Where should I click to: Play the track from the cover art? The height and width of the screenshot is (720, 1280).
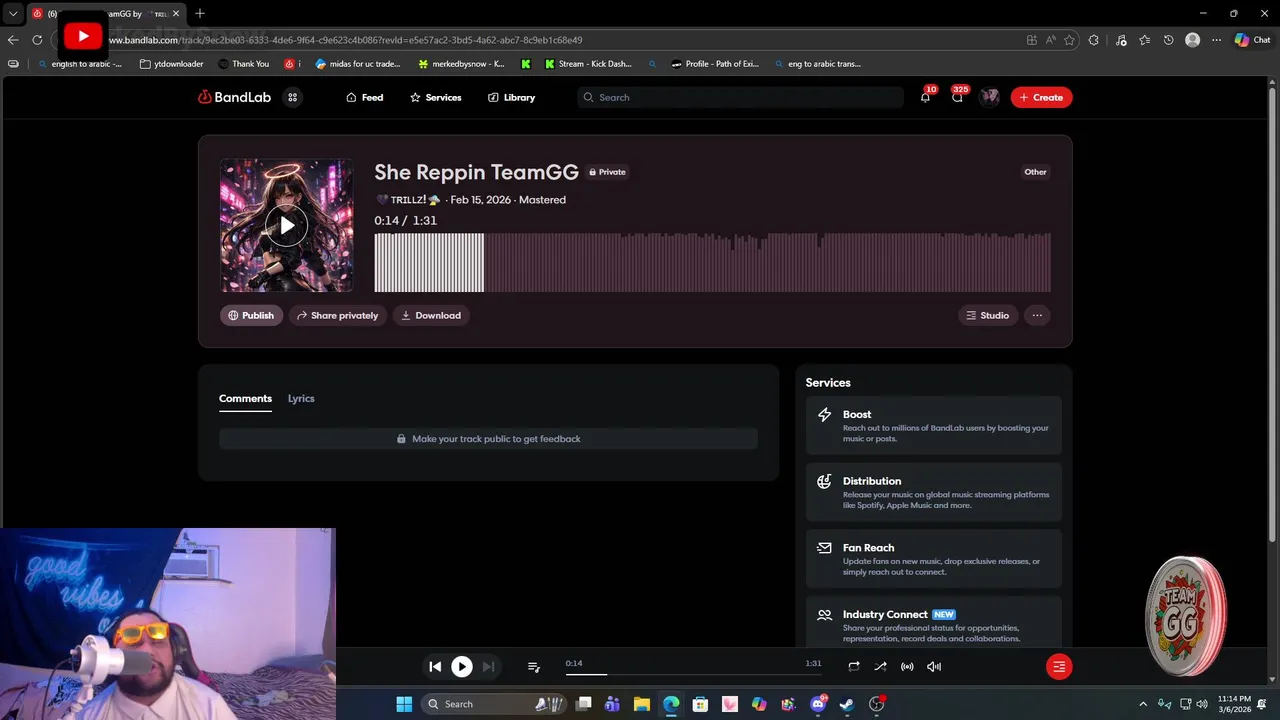287,226
